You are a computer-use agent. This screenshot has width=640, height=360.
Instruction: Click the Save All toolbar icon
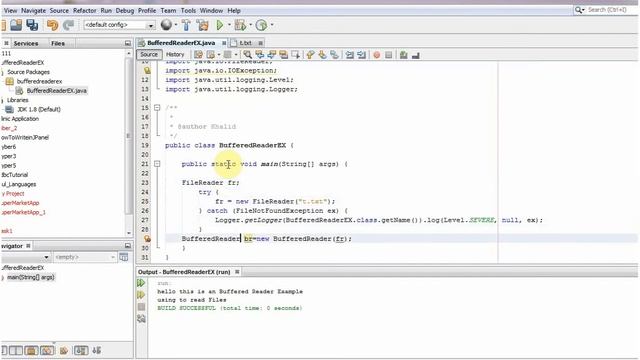pos(32,25)
